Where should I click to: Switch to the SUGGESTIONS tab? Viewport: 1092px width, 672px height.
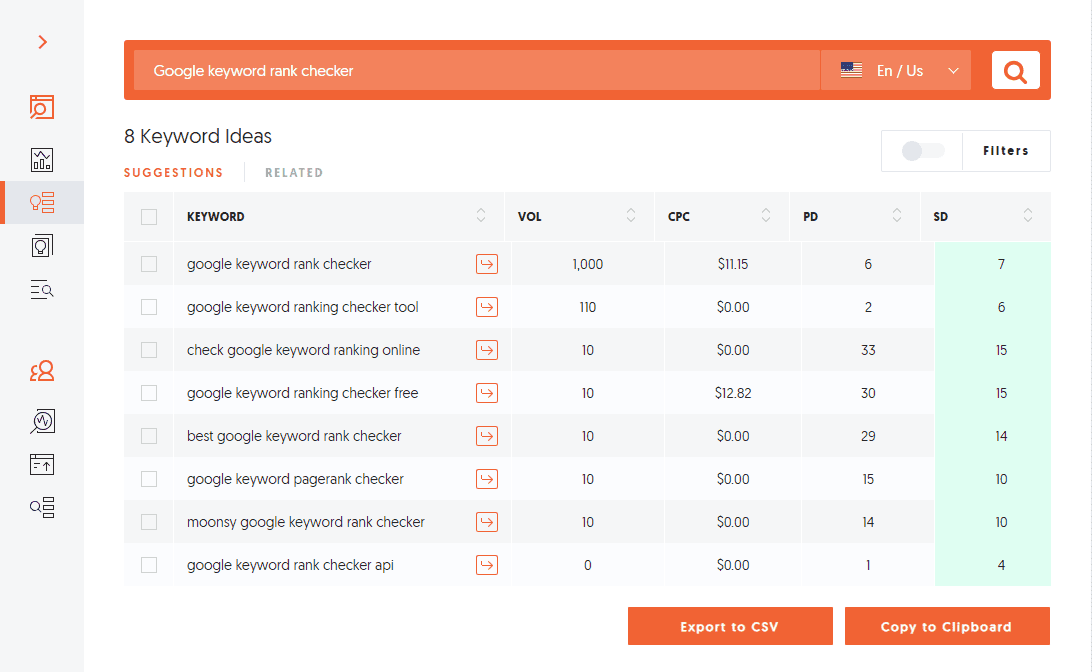(x=173, y=173)
